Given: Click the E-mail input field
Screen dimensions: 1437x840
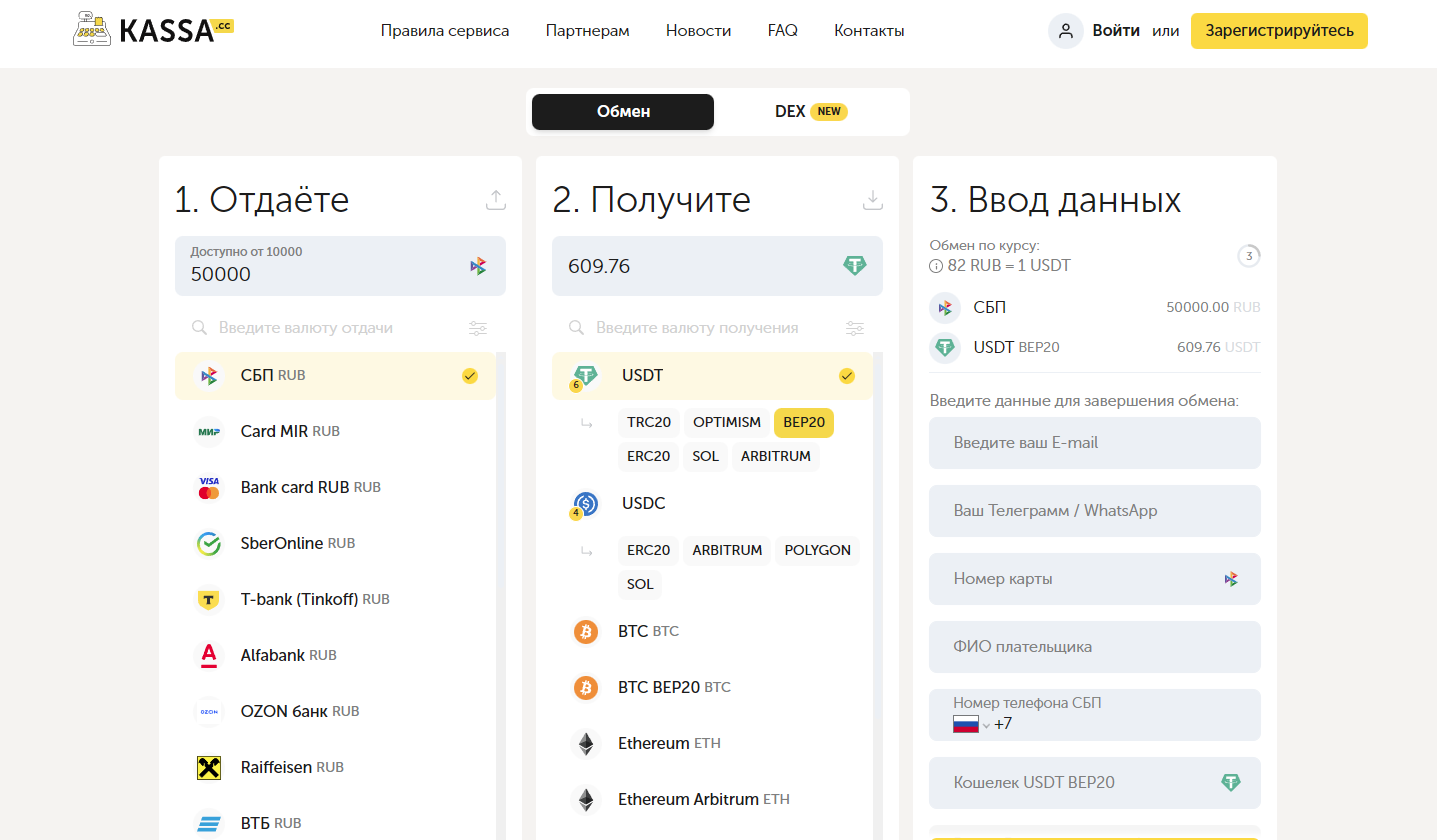Looking at the screenshot, I should 1094,443.
